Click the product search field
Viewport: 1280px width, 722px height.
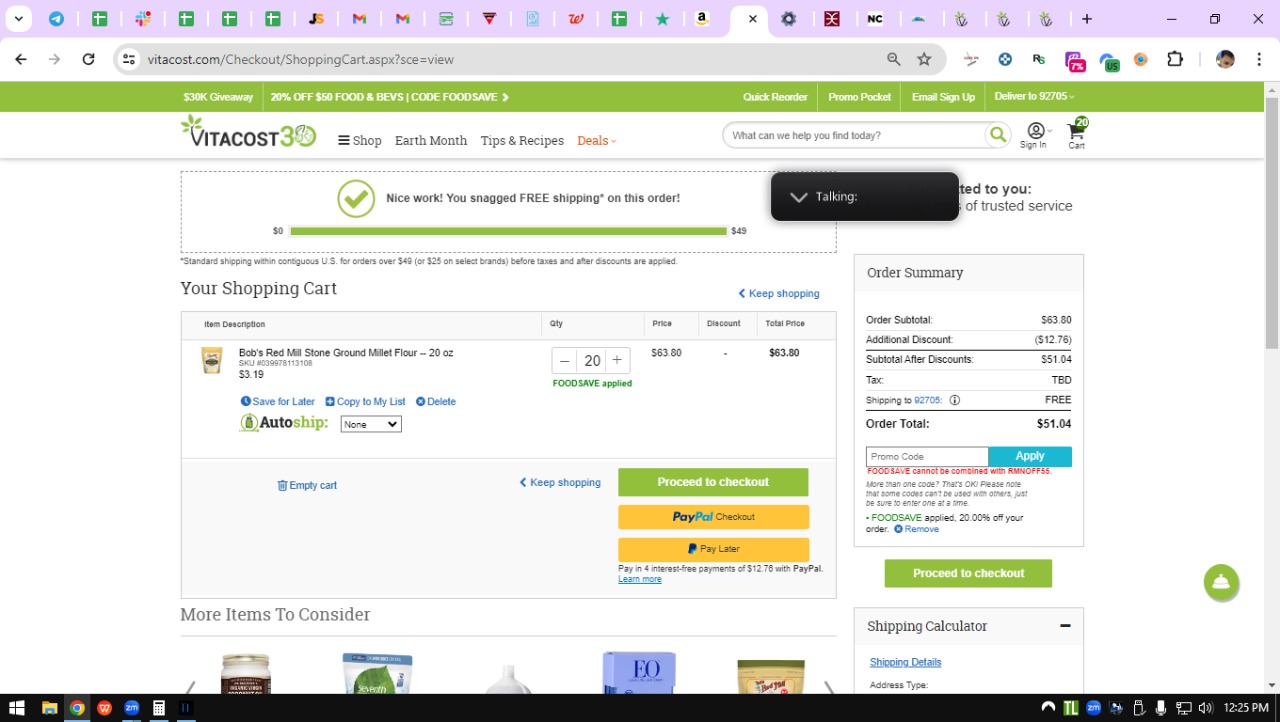pyautogui.click(x=855, y=135)
